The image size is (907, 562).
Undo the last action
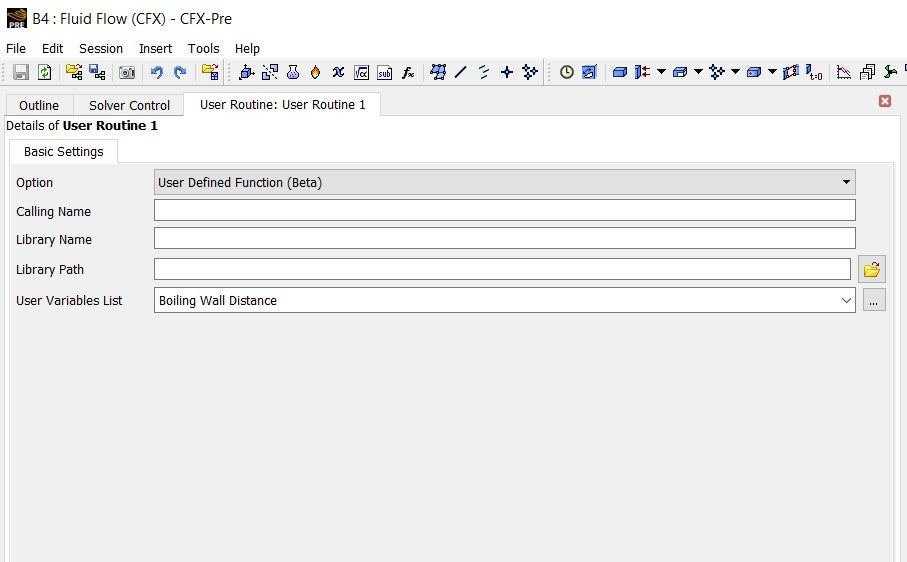pos(157,72)
